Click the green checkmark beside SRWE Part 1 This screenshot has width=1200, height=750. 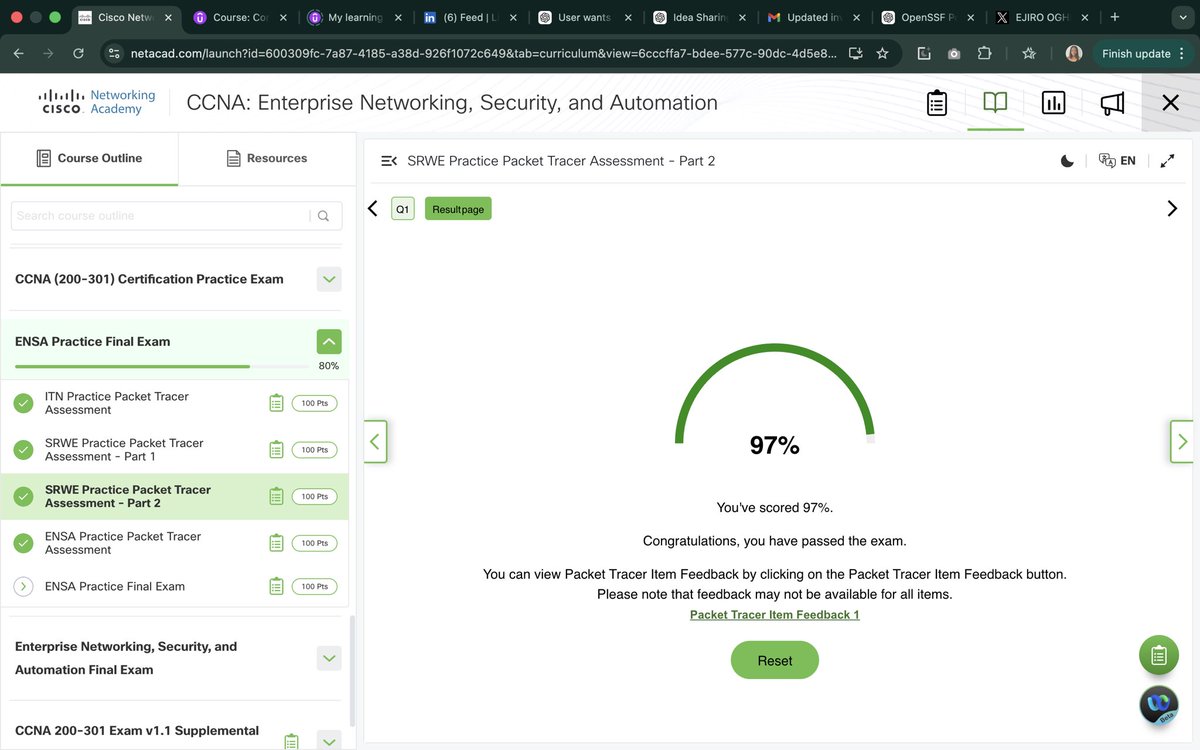23,450
